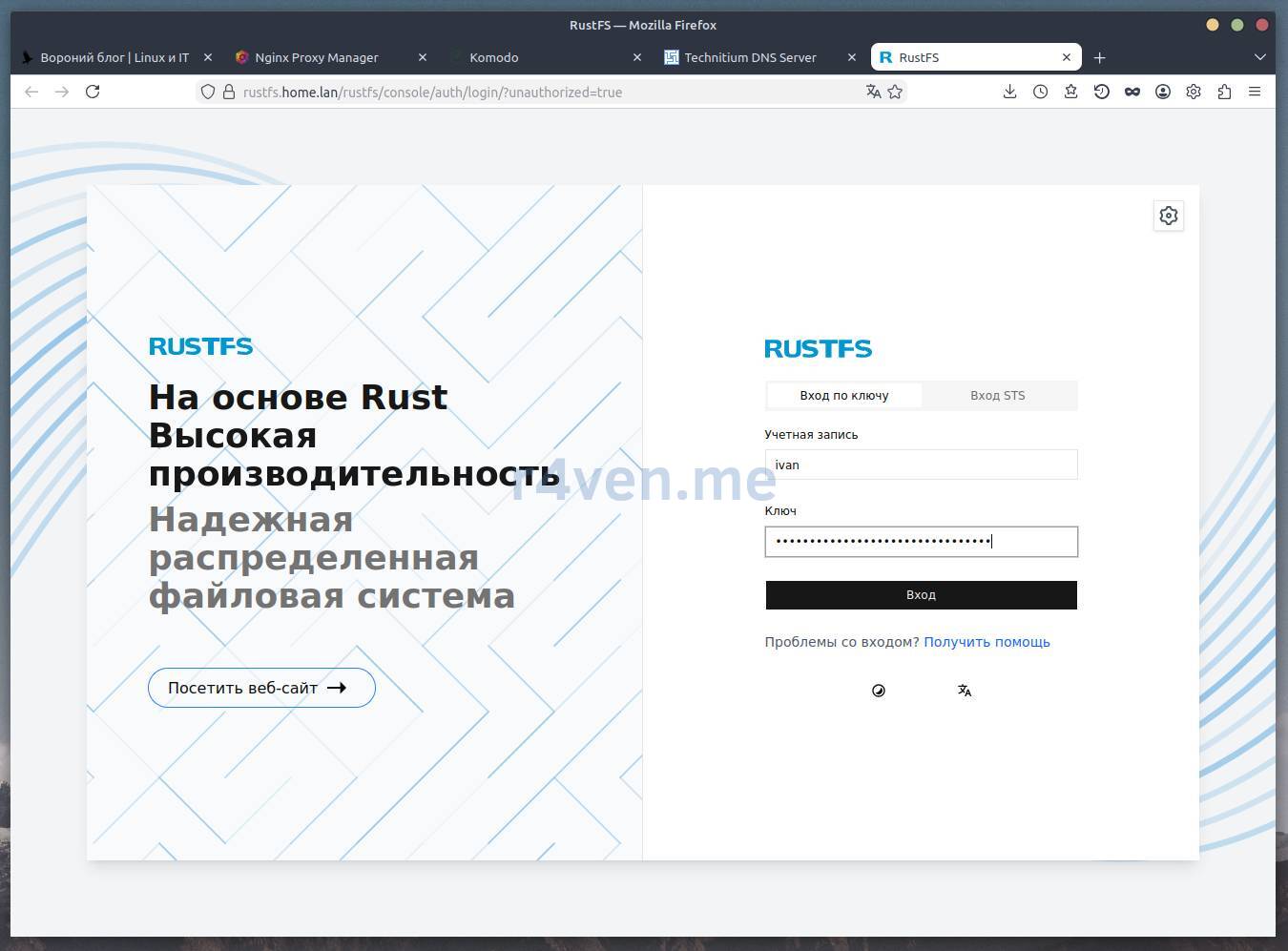This screenshot has height=951, width=1288.
Task: Open Firefox hamburger application menu
Action: 1255,92
